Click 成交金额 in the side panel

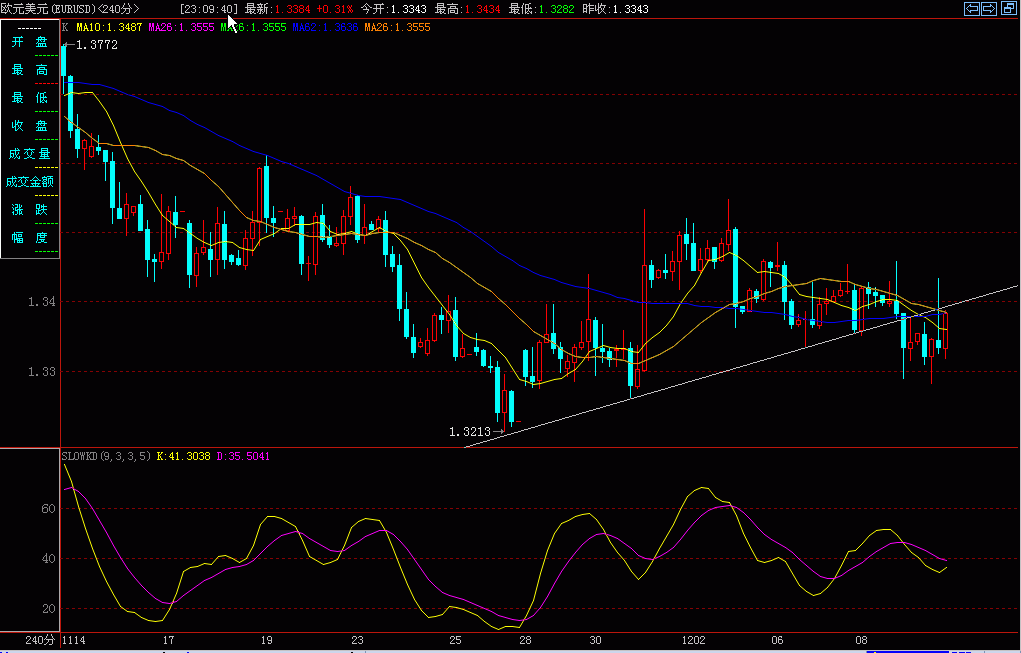30,182
